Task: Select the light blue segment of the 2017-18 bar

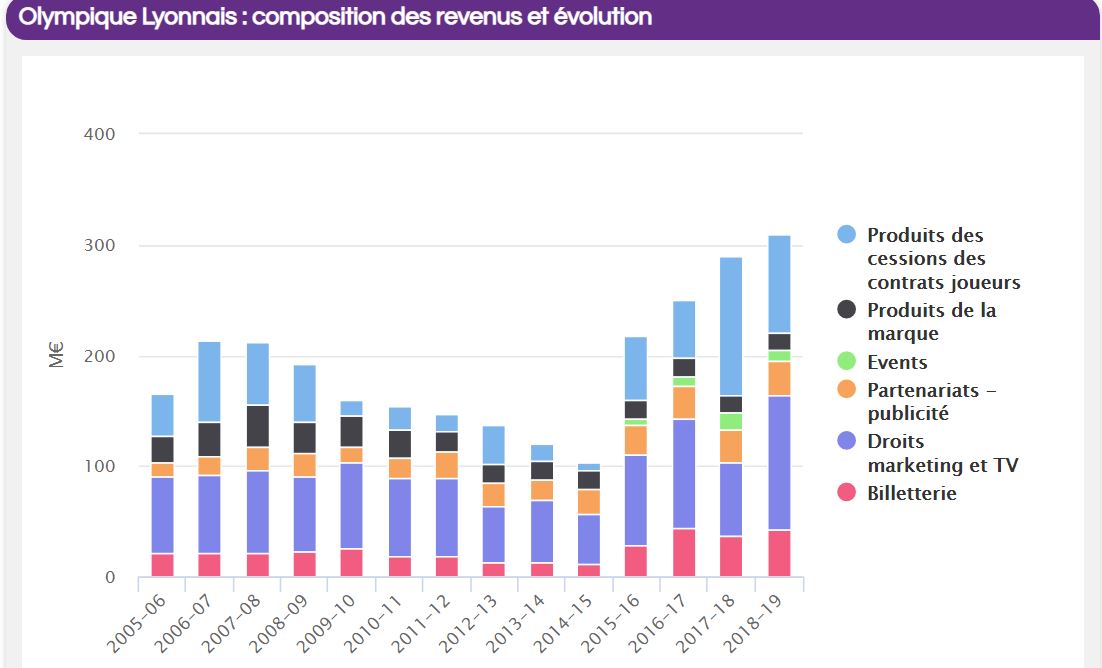Action: 731,326
